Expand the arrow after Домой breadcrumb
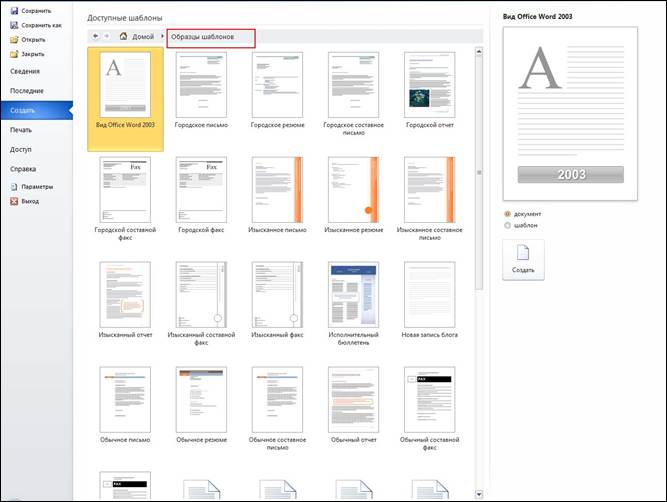 coord(162,37)
